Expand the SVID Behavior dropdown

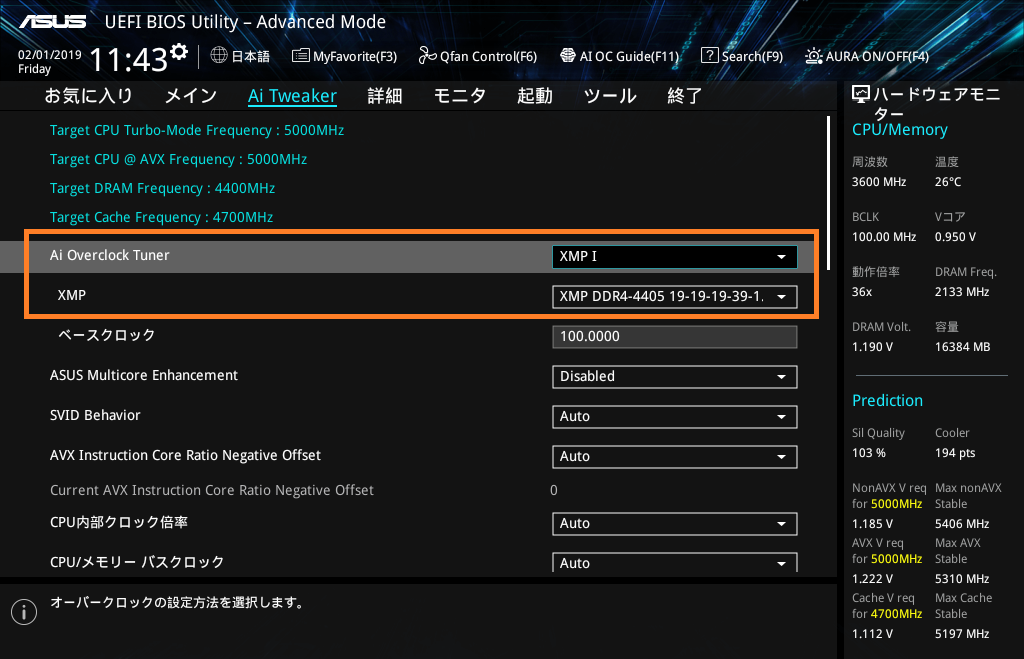(675, 417)
